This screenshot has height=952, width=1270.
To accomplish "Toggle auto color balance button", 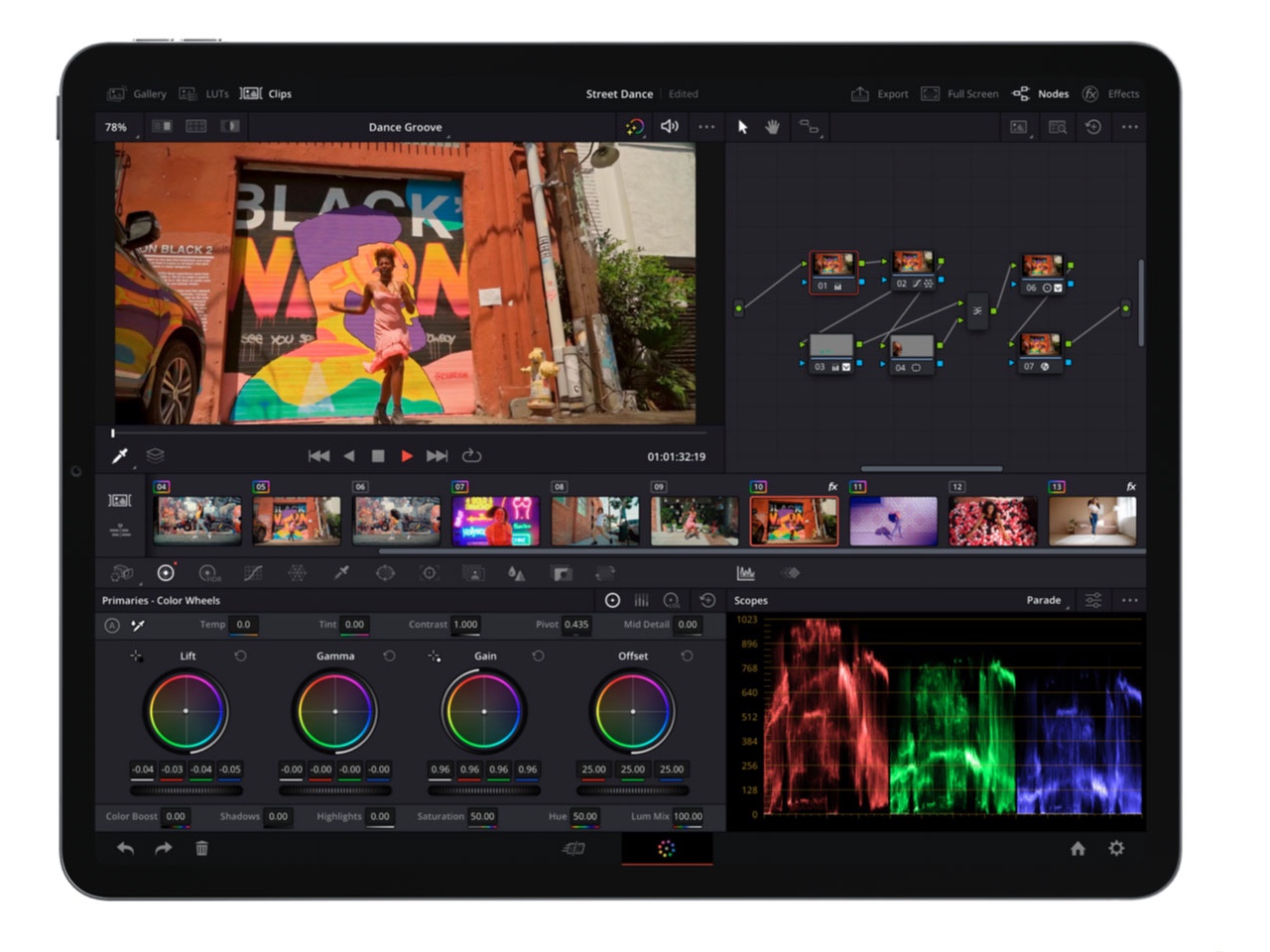I will 112,625.
